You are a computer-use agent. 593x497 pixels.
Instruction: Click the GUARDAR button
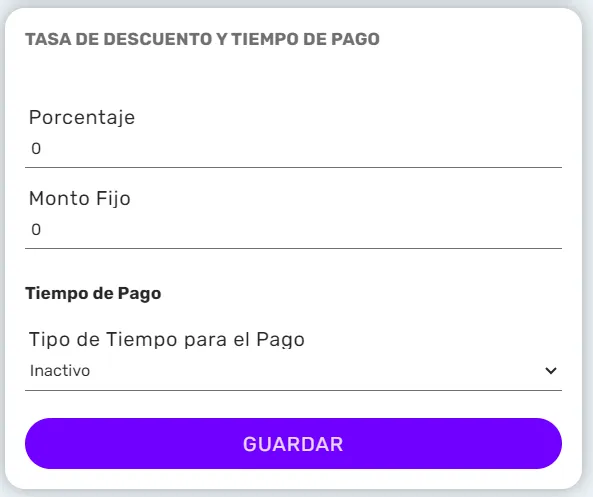coord(293,443)
